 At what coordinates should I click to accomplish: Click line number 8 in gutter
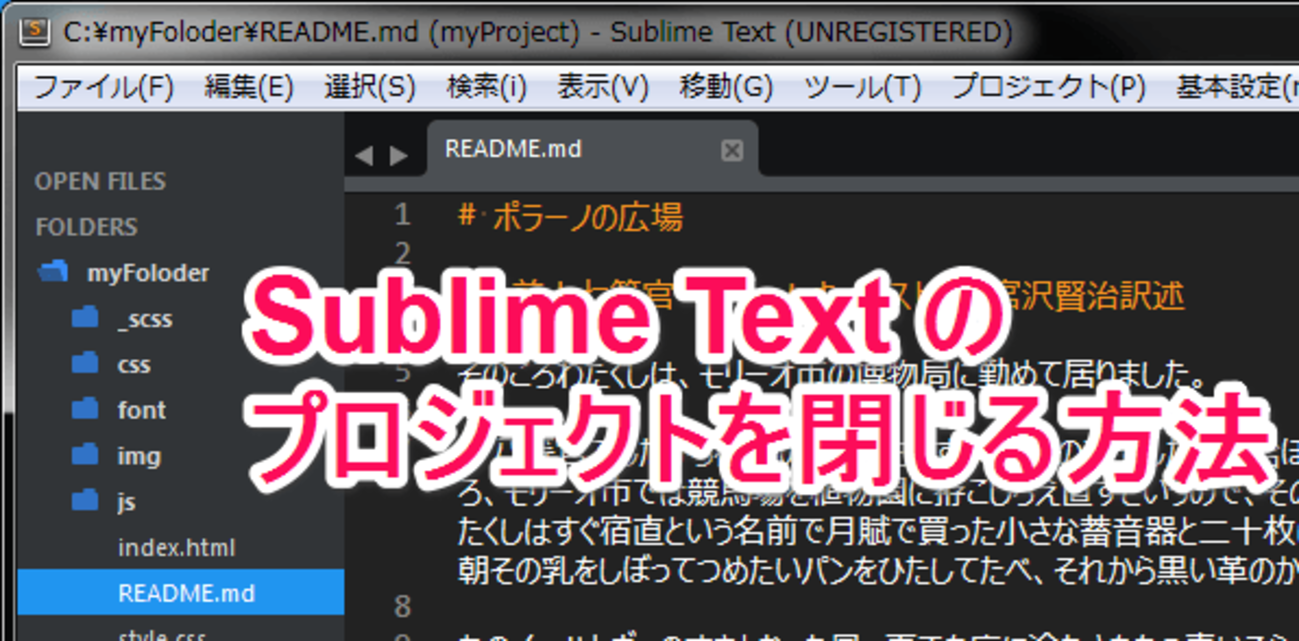(x=402, y=606)
